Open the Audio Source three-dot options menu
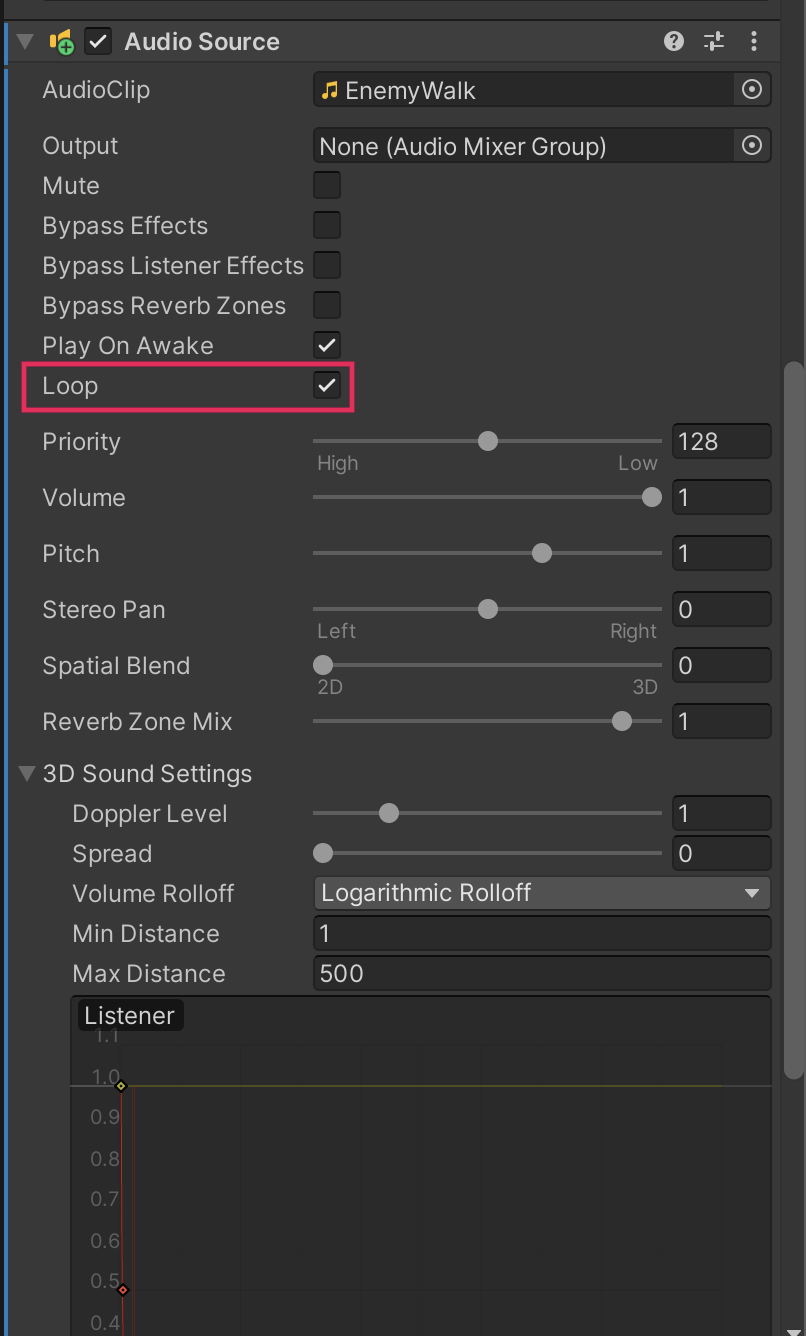Screen dimensions: 806x1336 [x=754, y=41]
